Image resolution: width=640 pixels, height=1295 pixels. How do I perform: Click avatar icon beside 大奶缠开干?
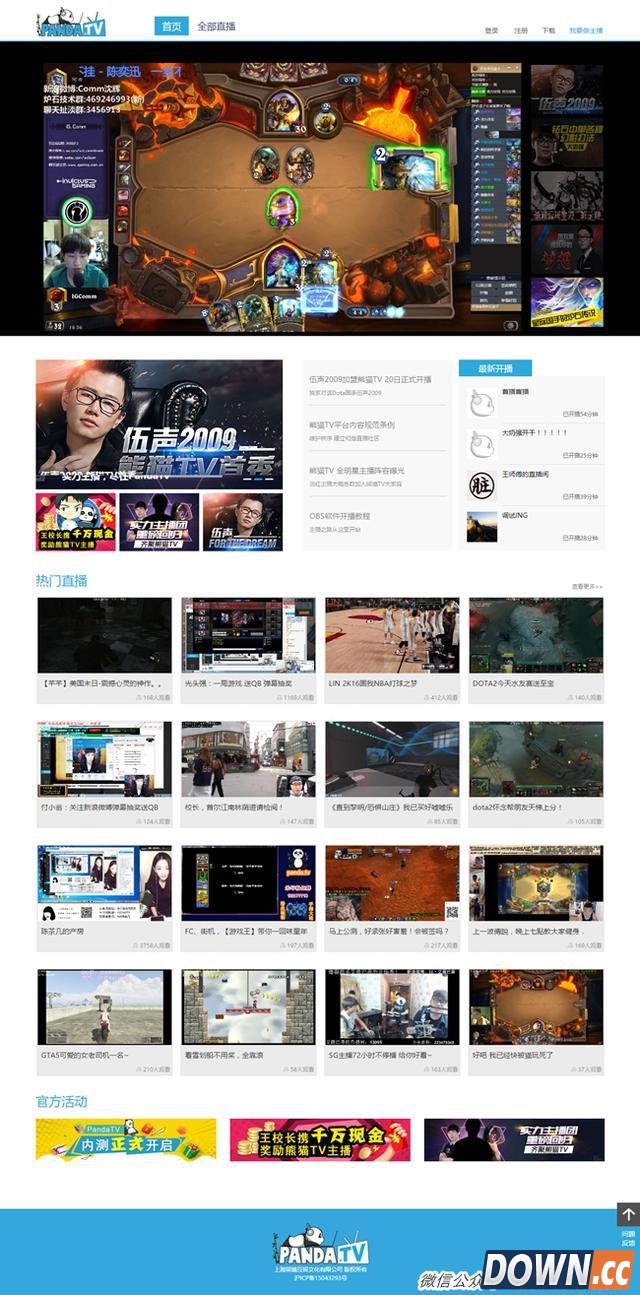pyautogui.click(x=482, y=443)
